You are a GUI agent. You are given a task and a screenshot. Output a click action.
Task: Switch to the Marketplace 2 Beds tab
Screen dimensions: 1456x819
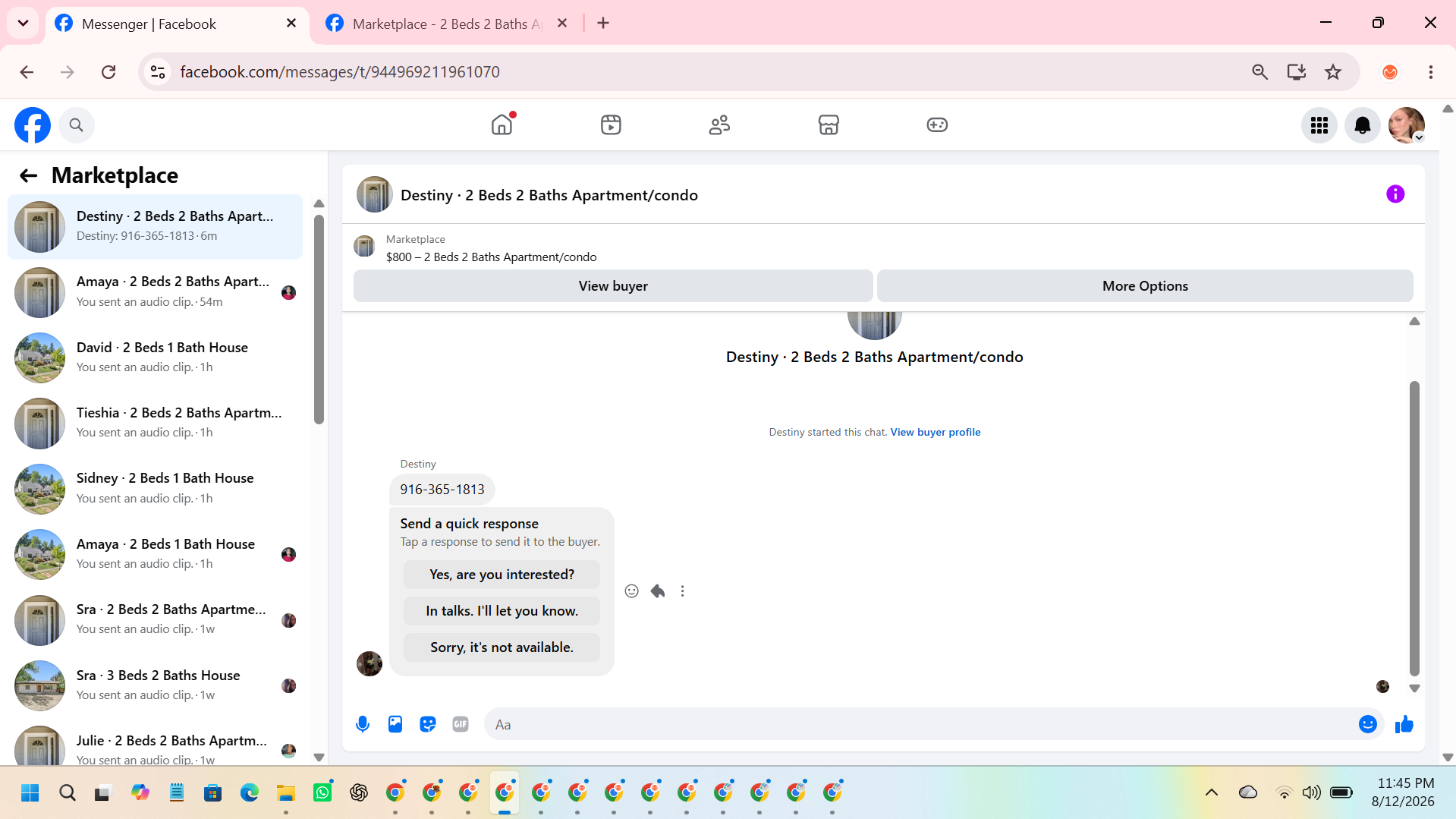448,24
